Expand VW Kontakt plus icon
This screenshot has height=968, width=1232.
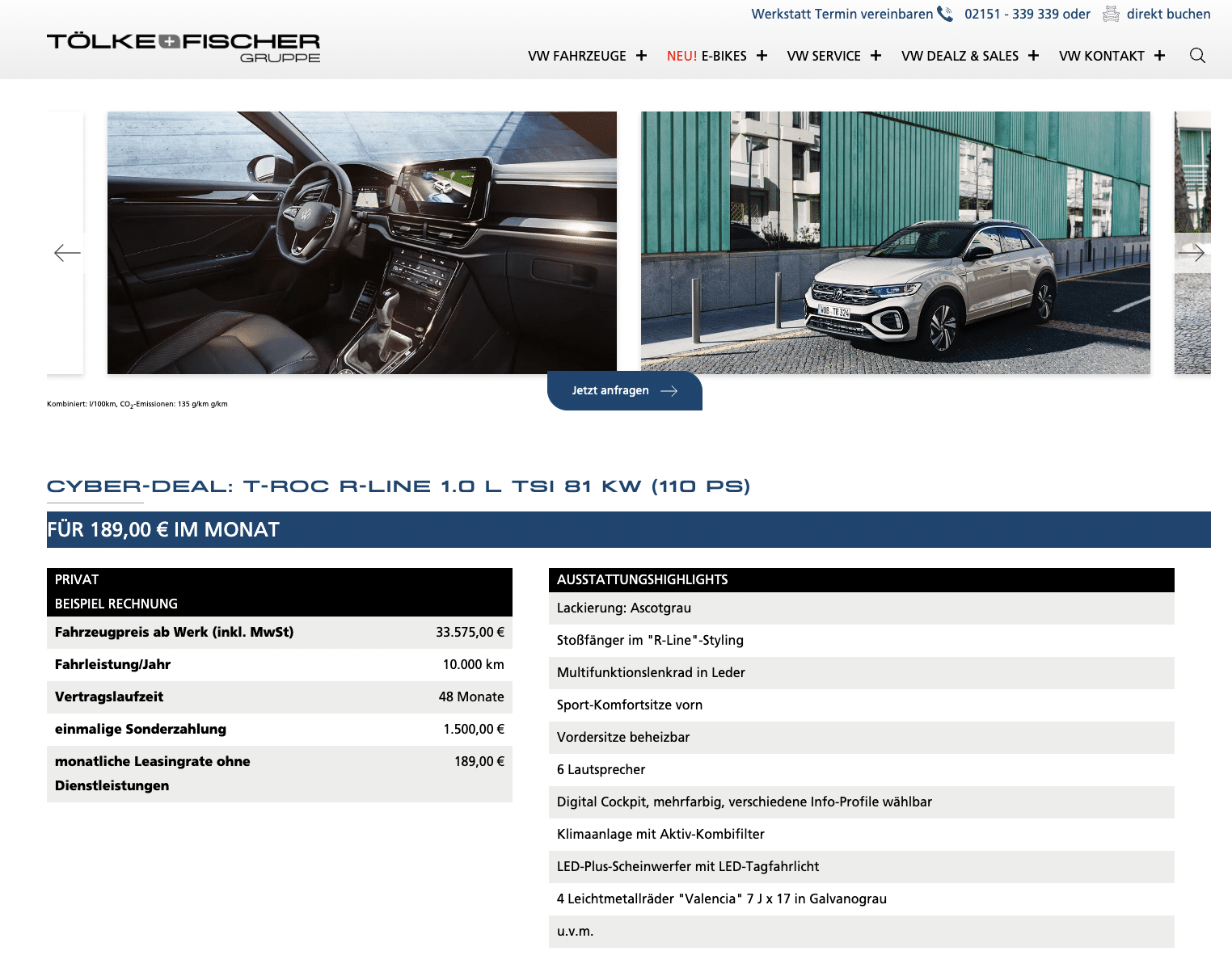1159,56
